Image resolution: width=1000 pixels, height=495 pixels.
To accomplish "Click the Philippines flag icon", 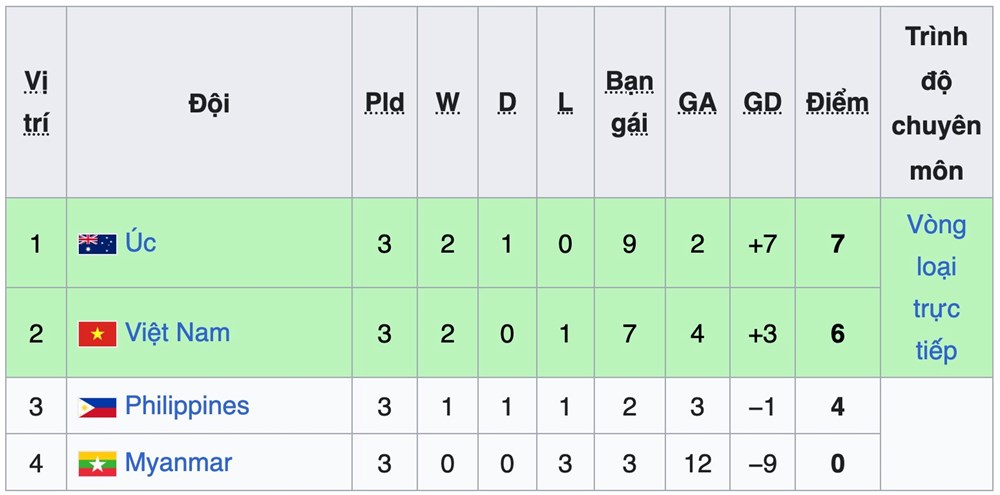I will pyautogui.click(x=97, y=407).
